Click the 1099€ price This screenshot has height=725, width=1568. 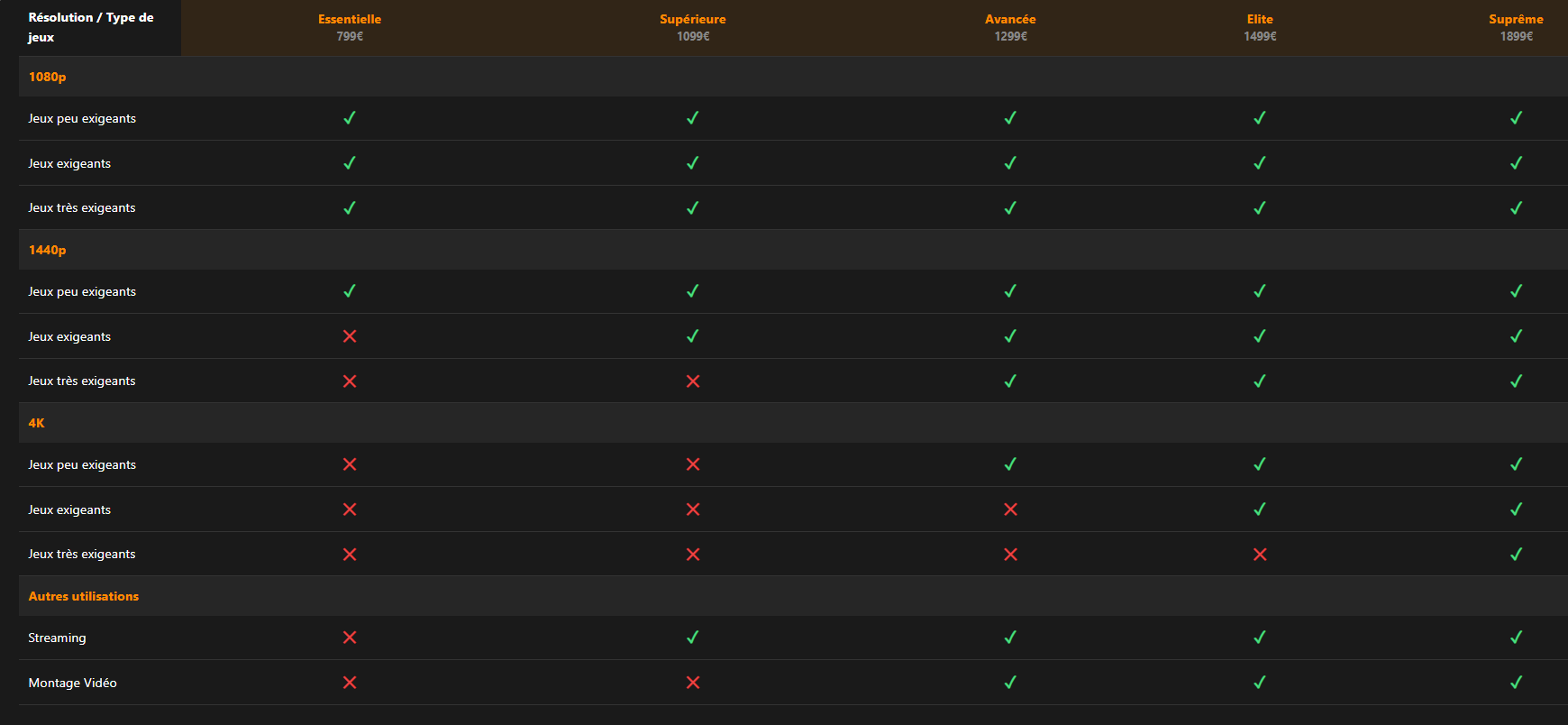[x=693, y=36]
